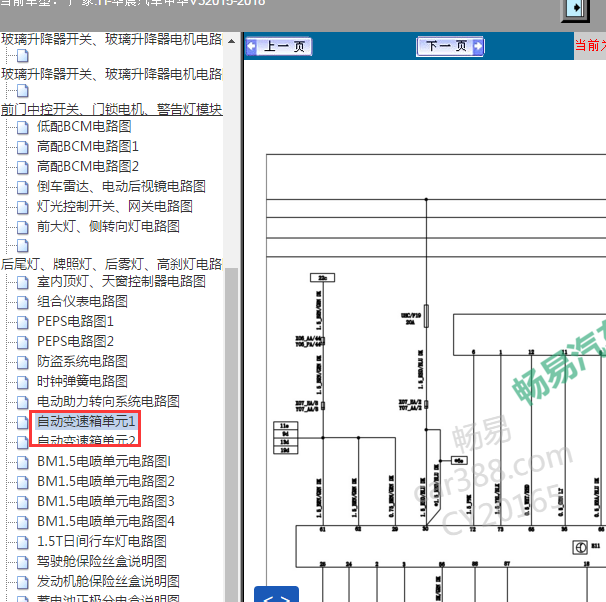Viewport: 606px width, 602px height.
Task: Click document icon beside PEPS电路图1
Action: click(23, 322)
